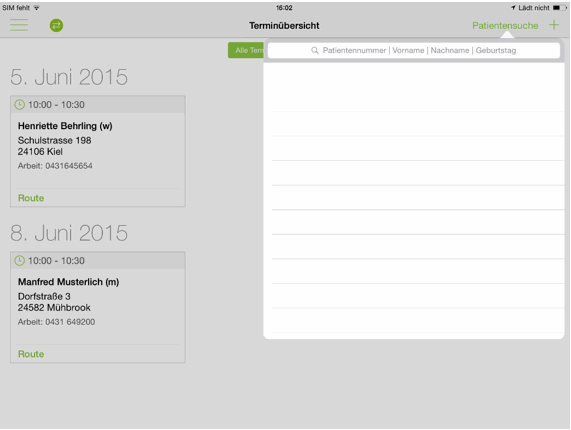This screenshot has height=430, width=571.
Task: Tap the partially hidden Alle Termine button
Action: (x=246, y=50)
